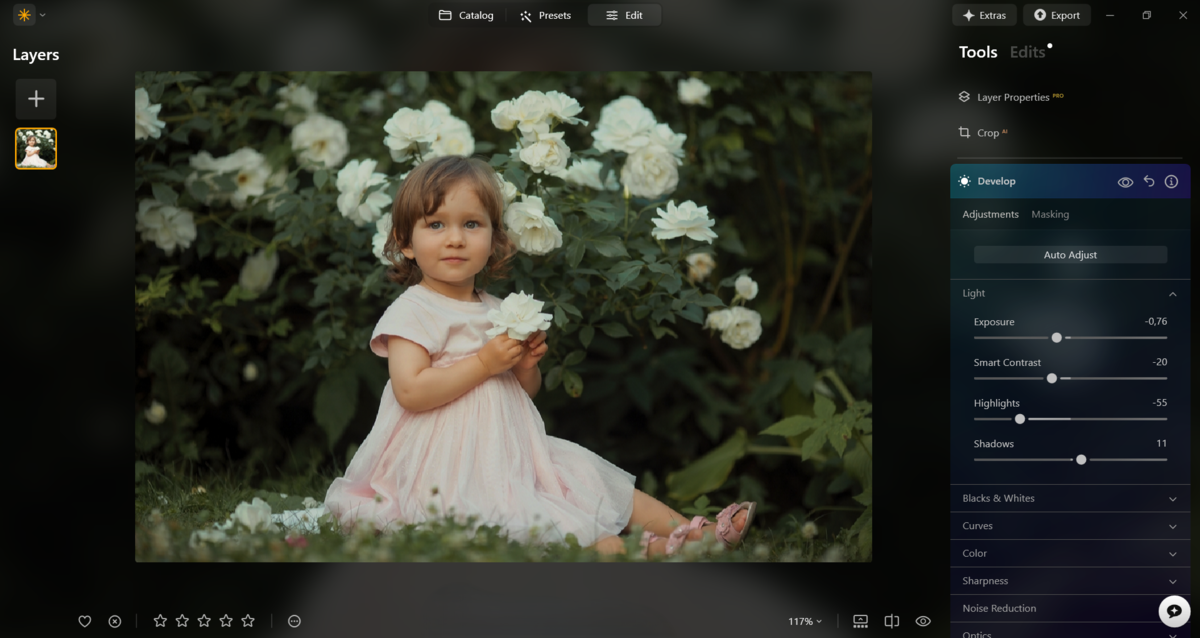The image size is (1200, 638).
Task: Collapse the Light section
Action: coord(1172,293)
